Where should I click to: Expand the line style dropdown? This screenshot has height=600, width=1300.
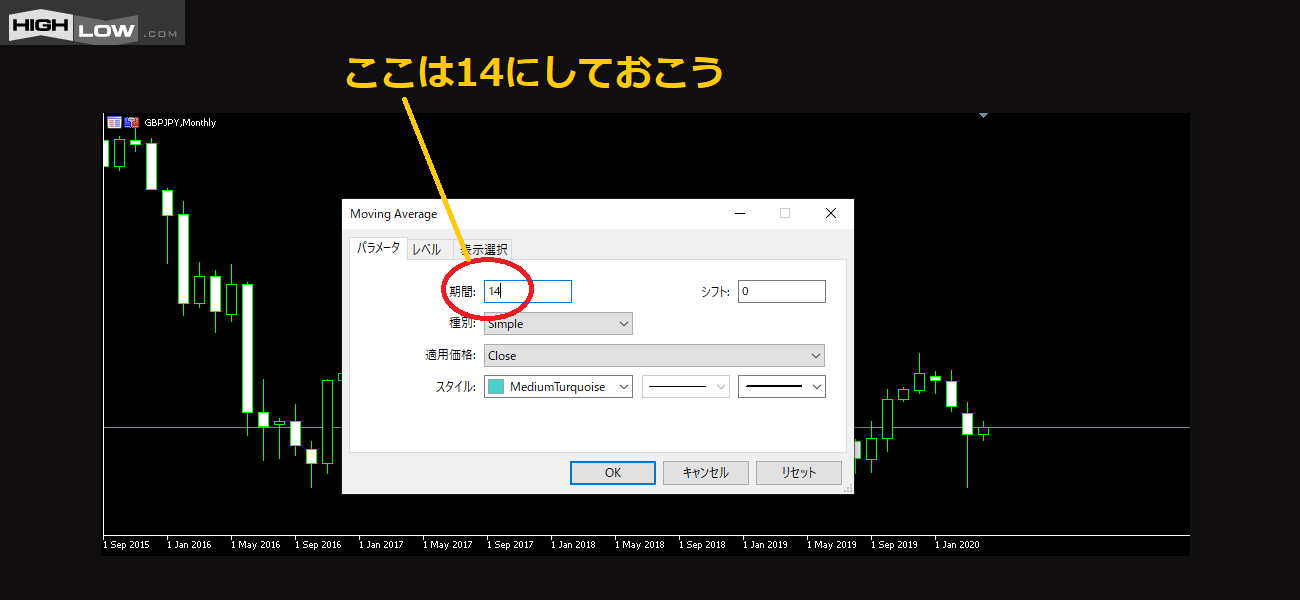click(x=685, y=387)
